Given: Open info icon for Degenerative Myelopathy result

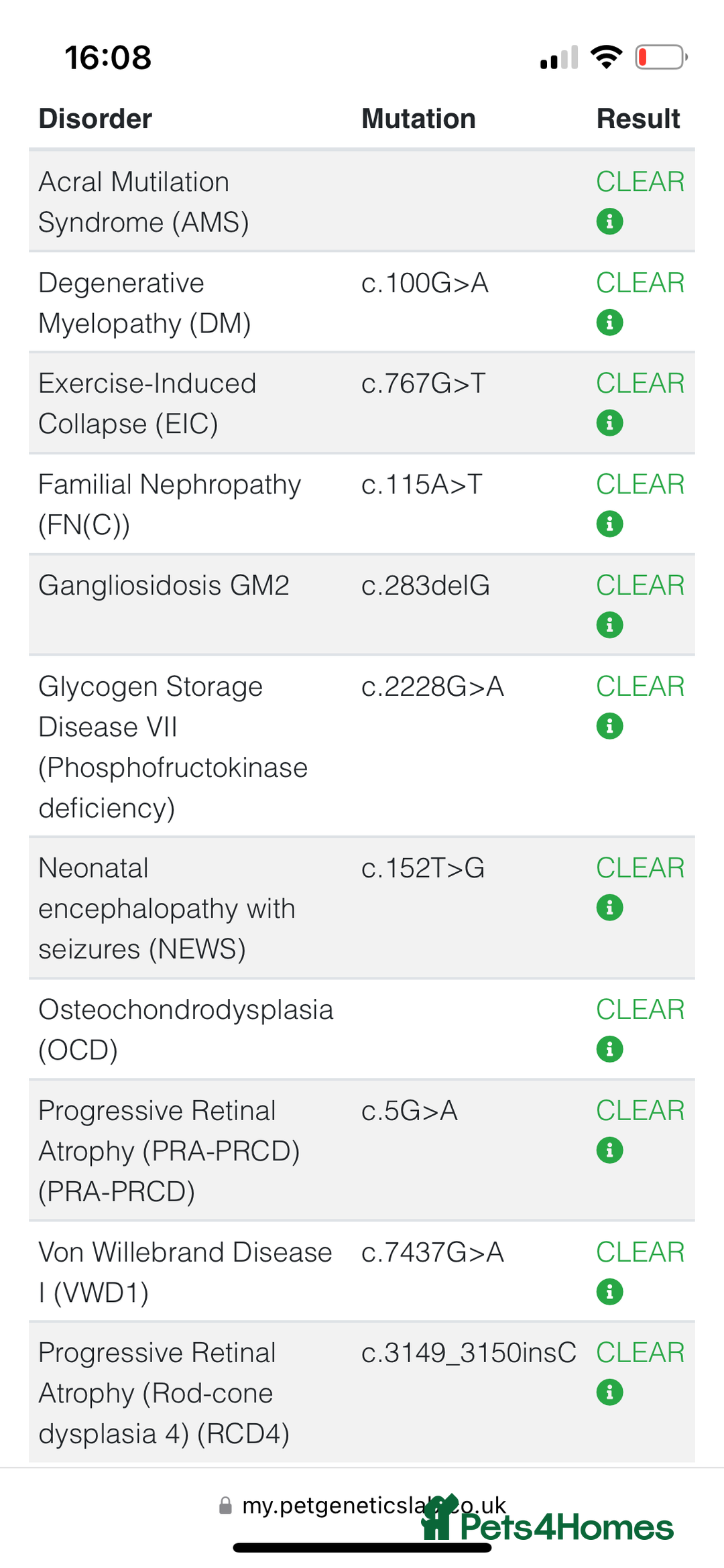Looking at the screenshot, I should (609, 322).
